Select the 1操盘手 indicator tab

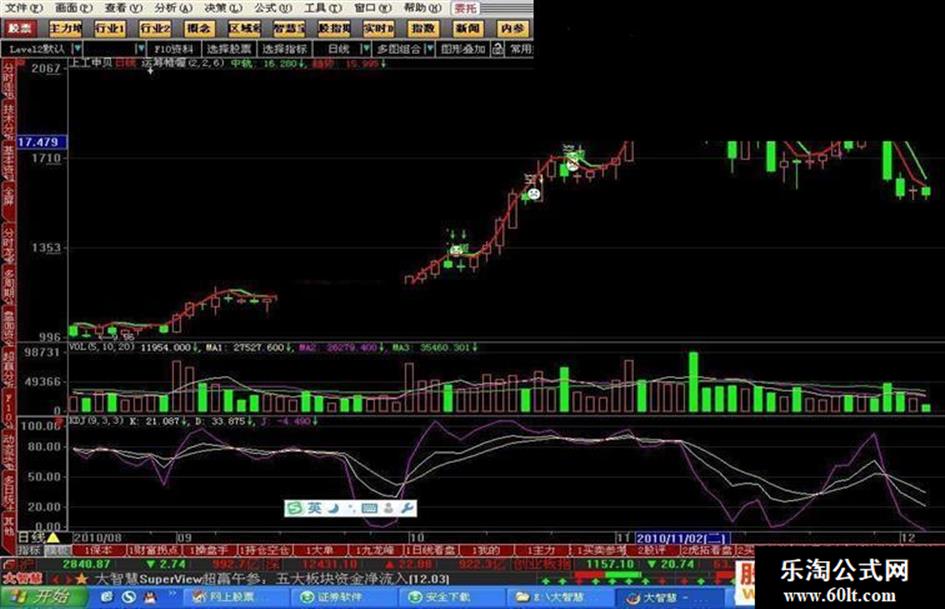(x=209, y=550)
